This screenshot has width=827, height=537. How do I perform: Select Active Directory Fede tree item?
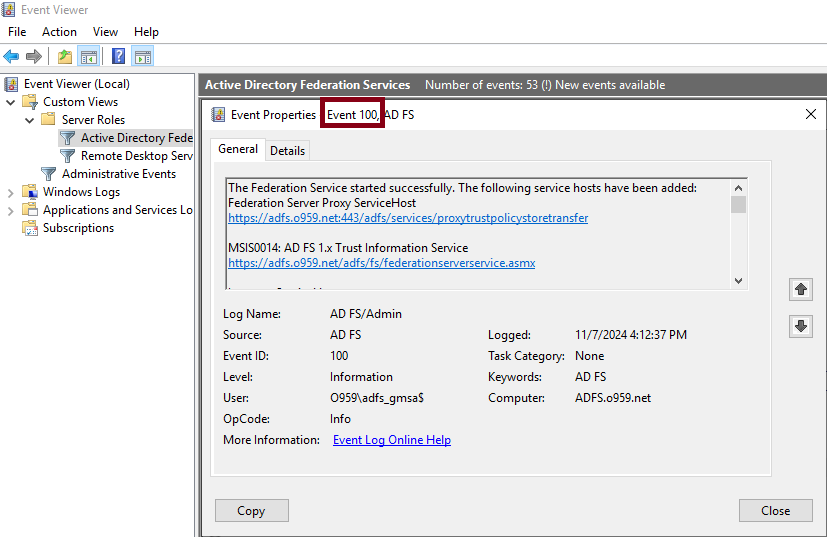137,138
